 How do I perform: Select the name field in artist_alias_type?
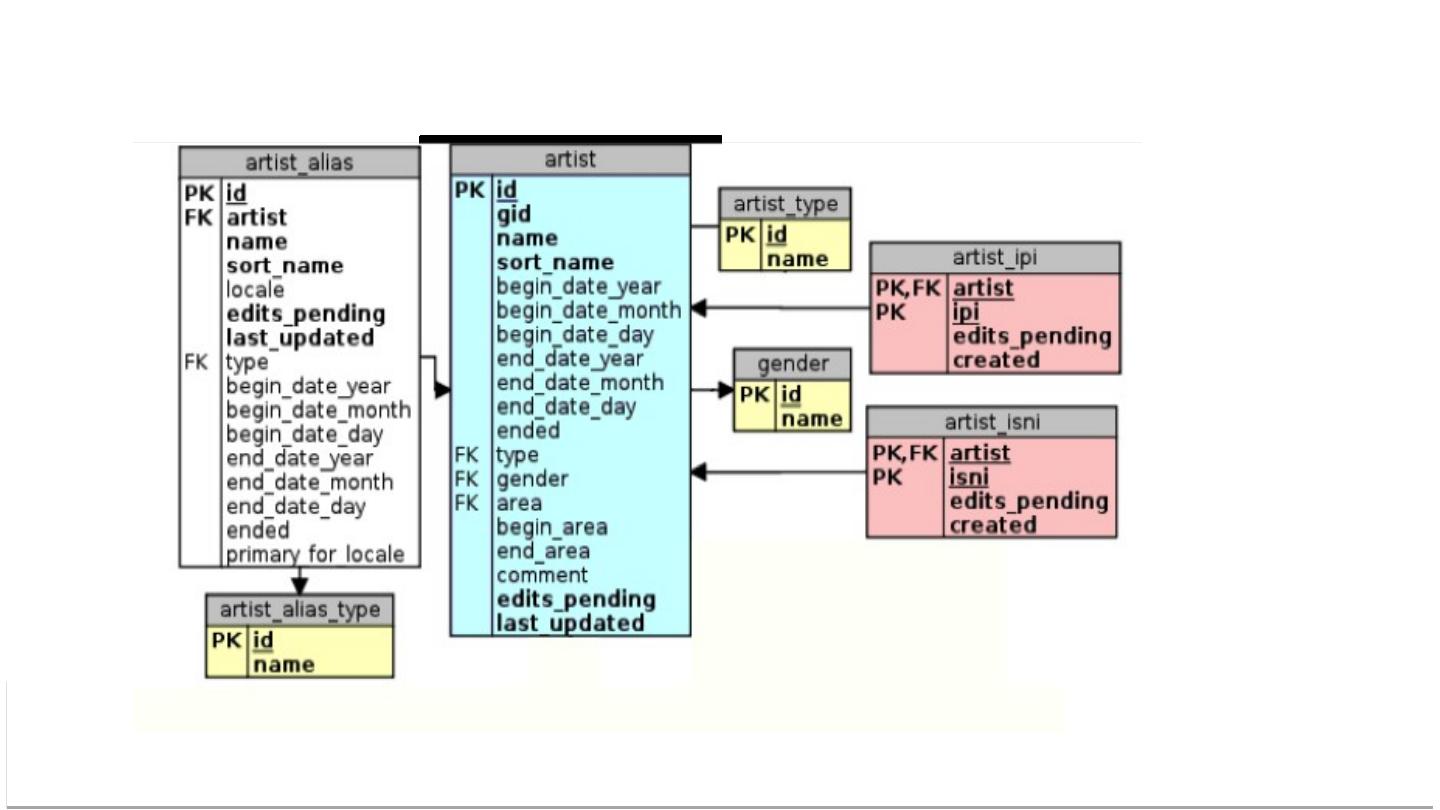283,664
